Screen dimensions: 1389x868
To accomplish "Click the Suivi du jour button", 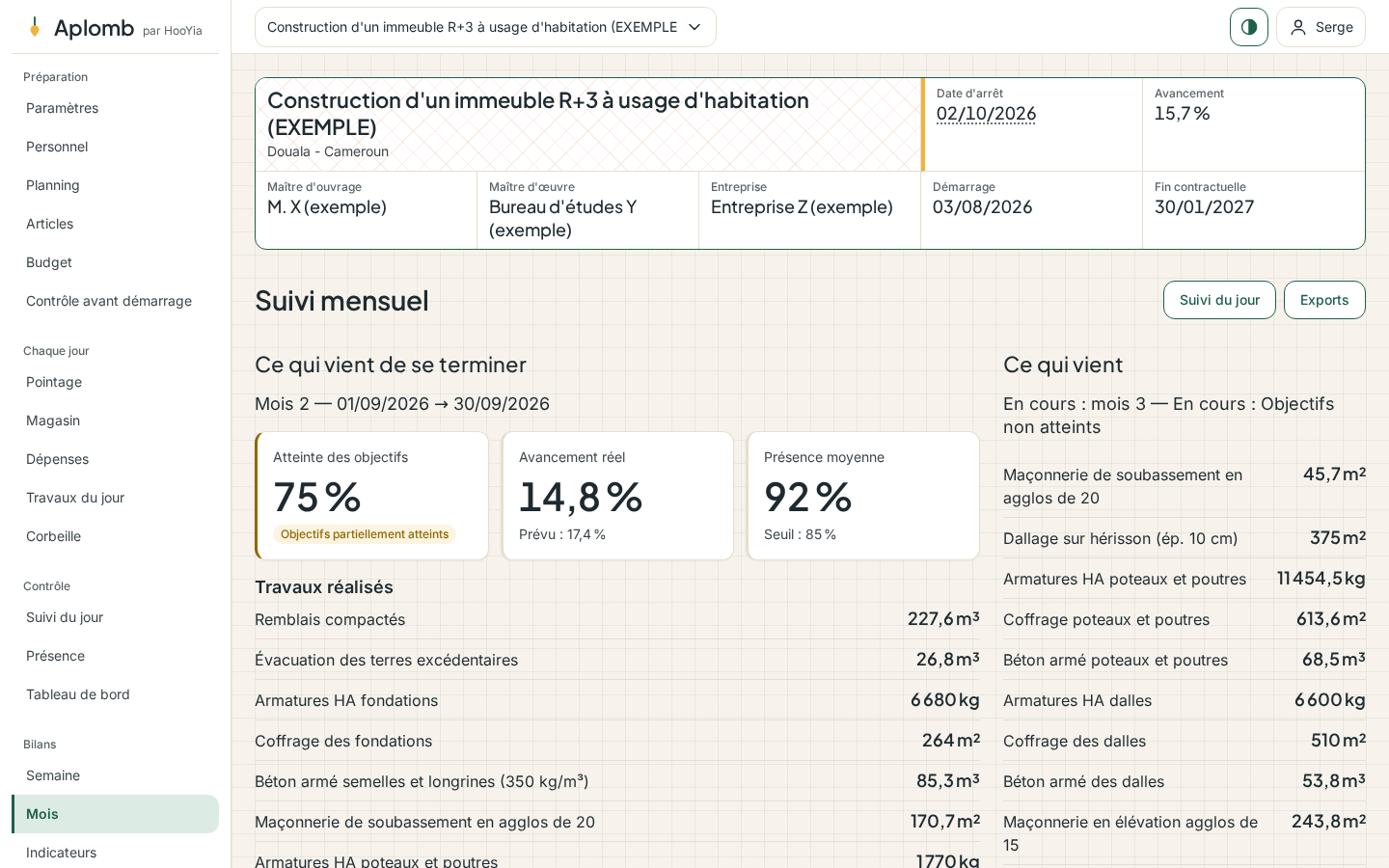I will 1219,300.
